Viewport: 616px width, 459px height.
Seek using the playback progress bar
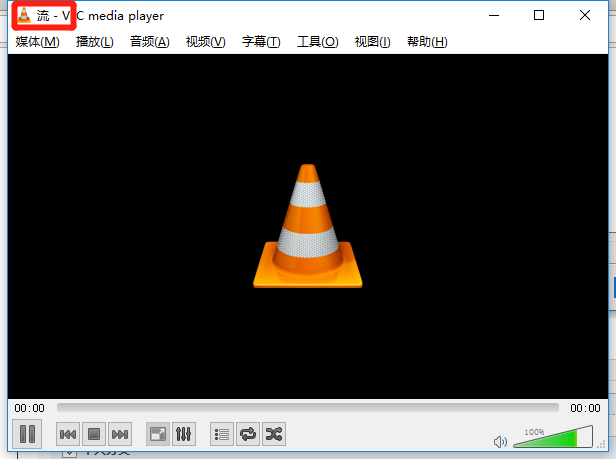point(308,408)
